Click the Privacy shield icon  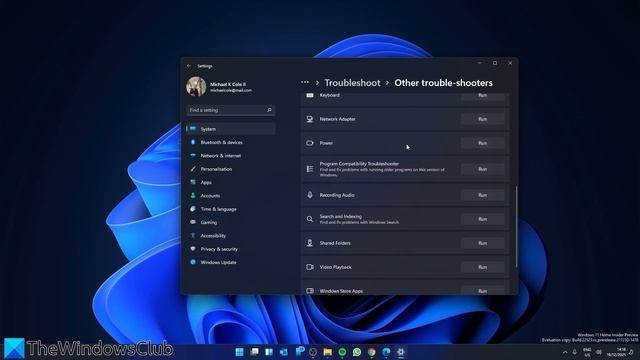click(x=193, y=249)
